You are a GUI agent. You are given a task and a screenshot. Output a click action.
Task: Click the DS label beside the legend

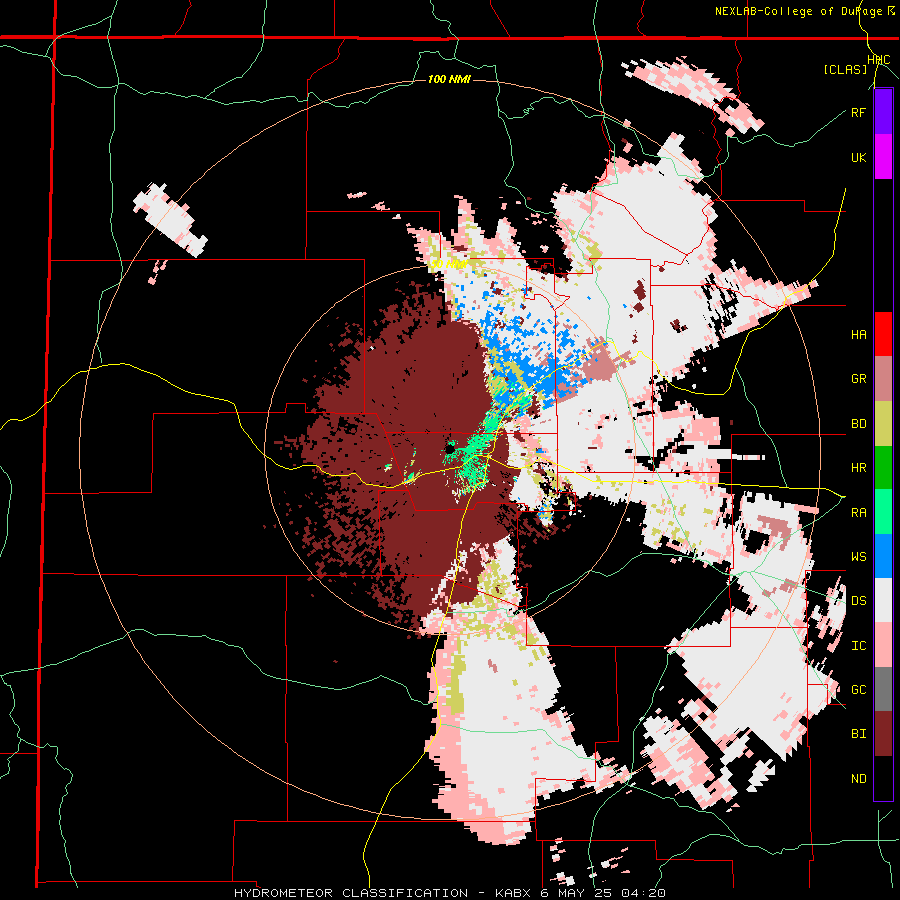point(858,601)
